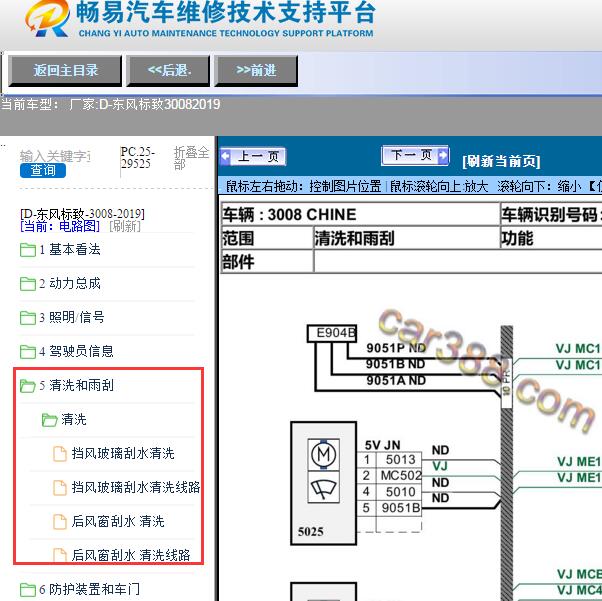Expand folder 2 动力总成
Viewport: 602px width, 601px height.
(69, 284)
